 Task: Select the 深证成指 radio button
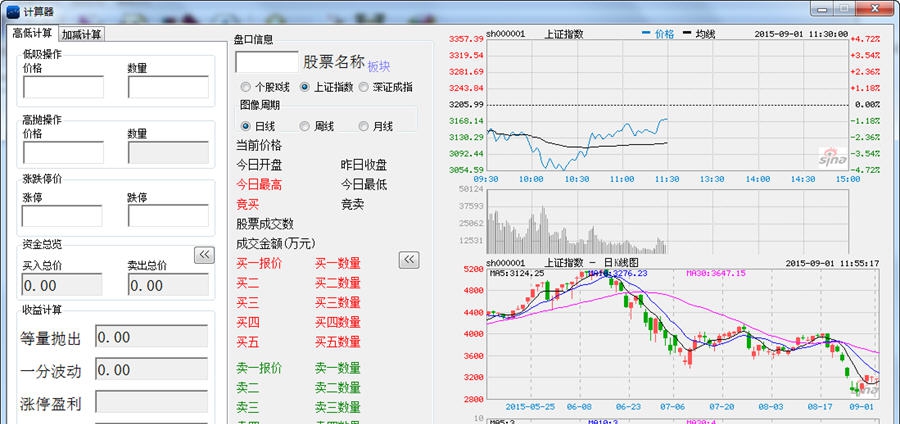click(x=386, y=87)
